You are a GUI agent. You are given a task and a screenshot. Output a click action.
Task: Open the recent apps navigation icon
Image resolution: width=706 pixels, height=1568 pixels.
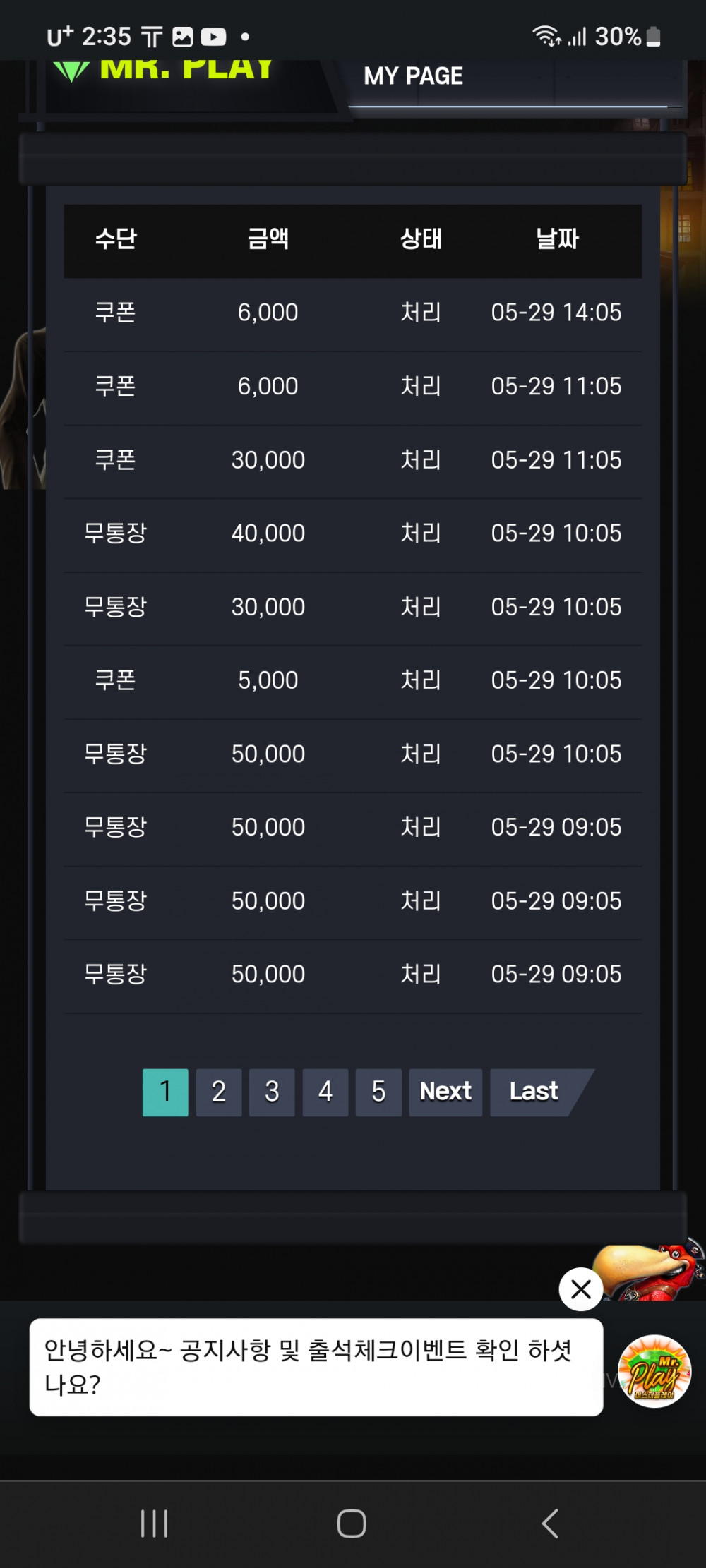[154, 1524]
